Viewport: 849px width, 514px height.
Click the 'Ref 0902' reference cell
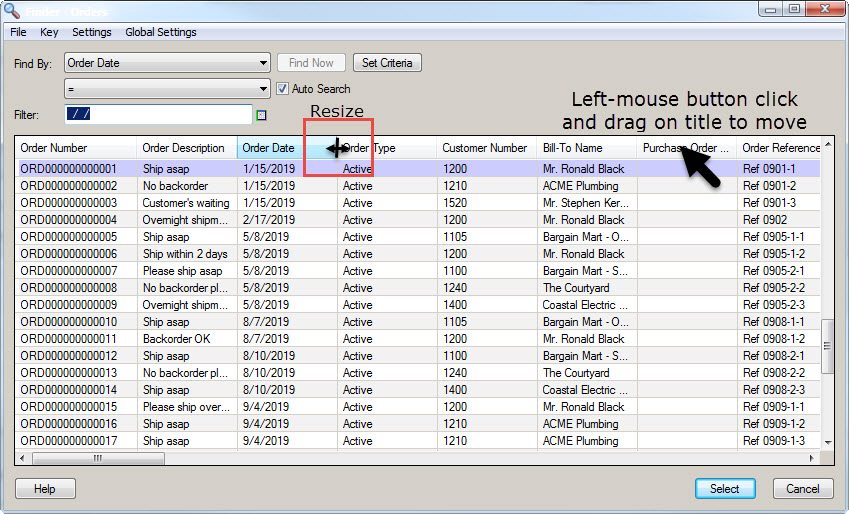pos(779,220)
